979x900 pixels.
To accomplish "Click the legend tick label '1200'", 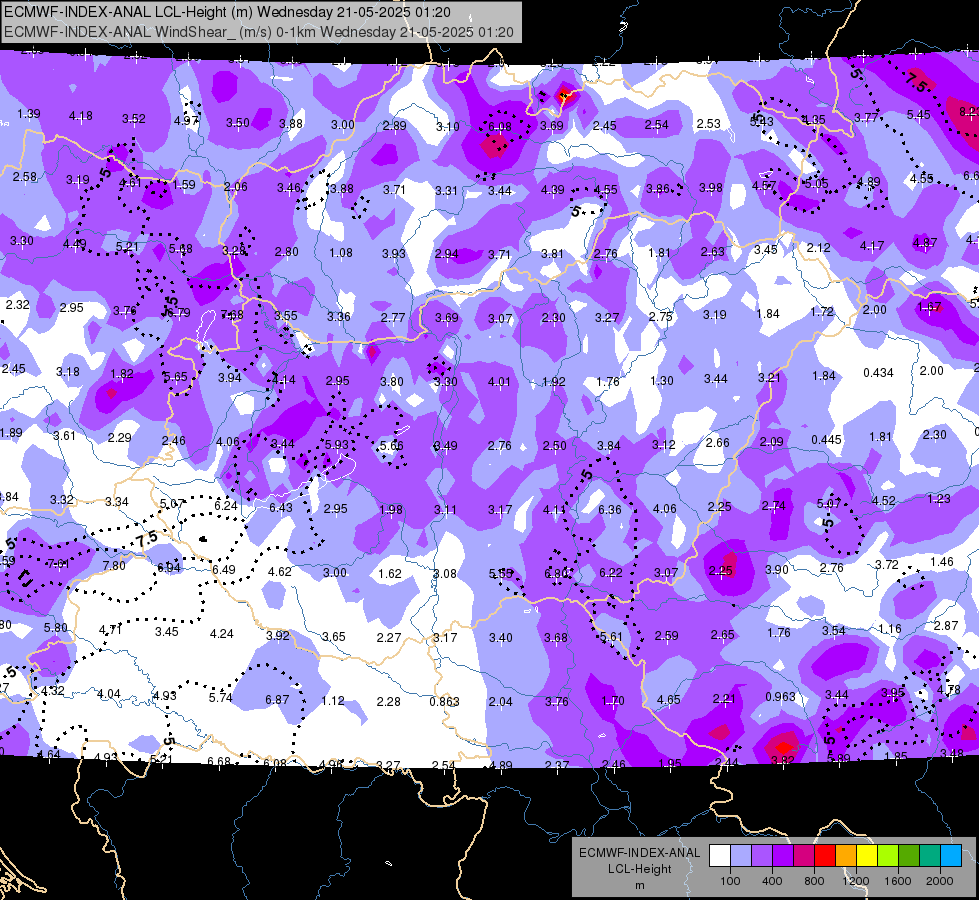I will pyautogui.click(x=856, y=881).
